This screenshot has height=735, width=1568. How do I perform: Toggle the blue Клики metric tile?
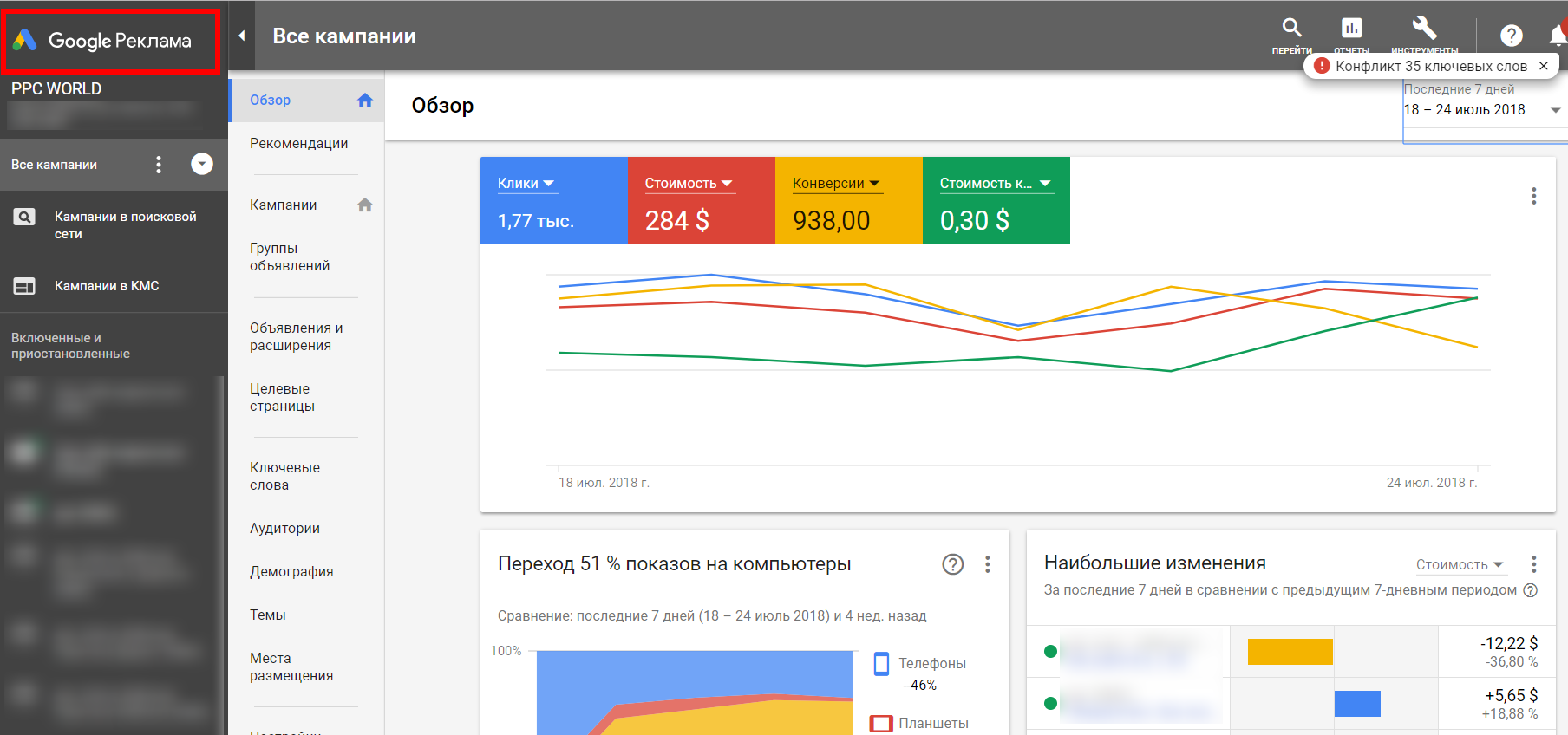pyautogui.click(x=553, y=200)
